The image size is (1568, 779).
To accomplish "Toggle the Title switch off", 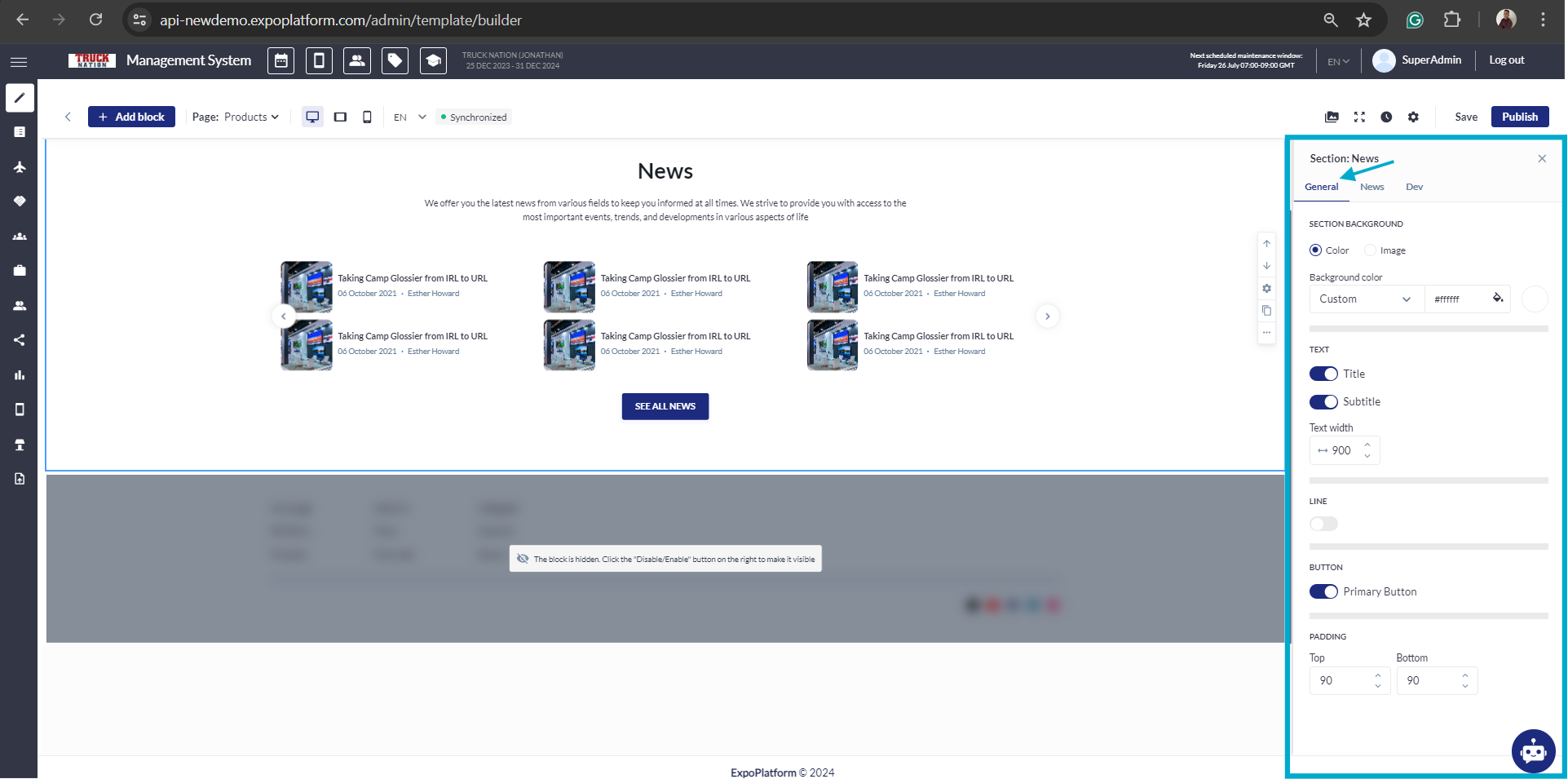I will [1323, 374].
